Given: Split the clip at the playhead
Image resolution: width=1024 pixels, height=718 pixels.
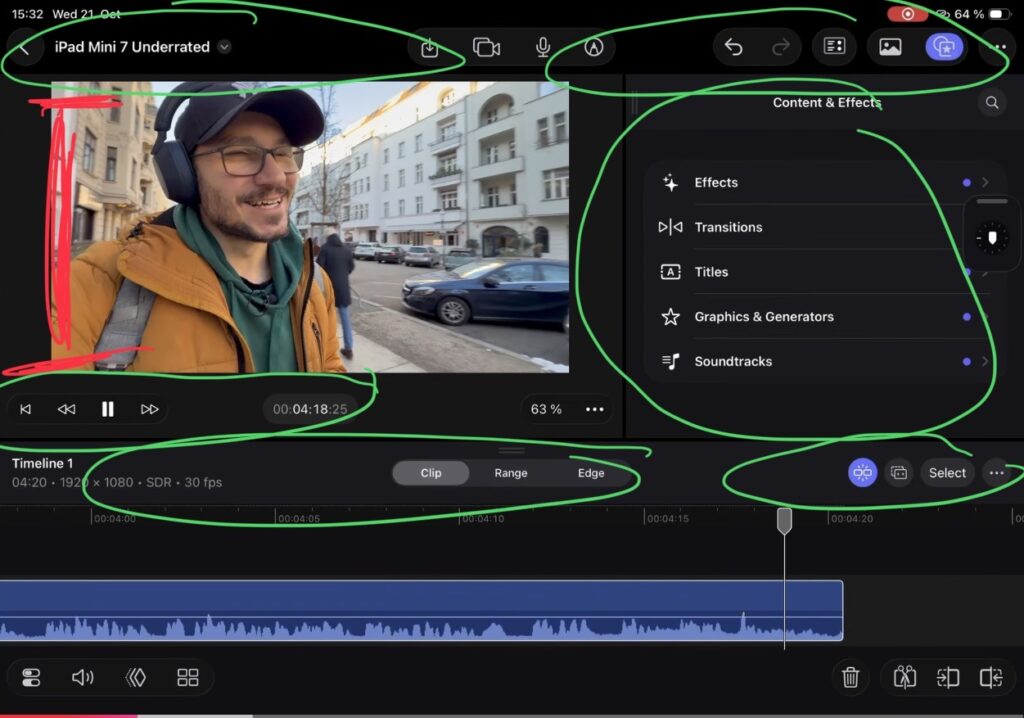Looking at the screenshot, I should coord(904,677).
